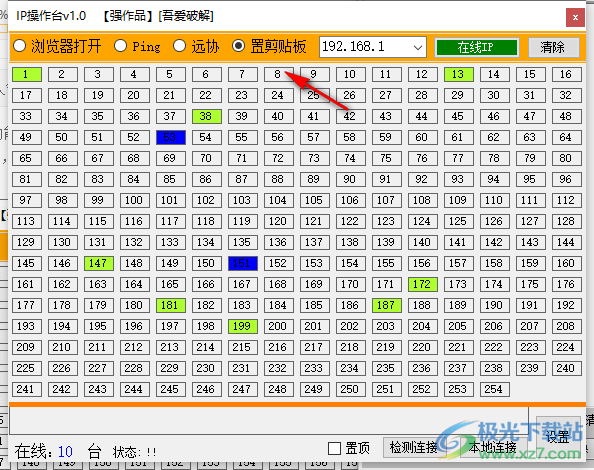Image resolution: width=594 pixels, height=470 pixels.
Task: Click the IP cell 25
Action: [x=314, y=95]
